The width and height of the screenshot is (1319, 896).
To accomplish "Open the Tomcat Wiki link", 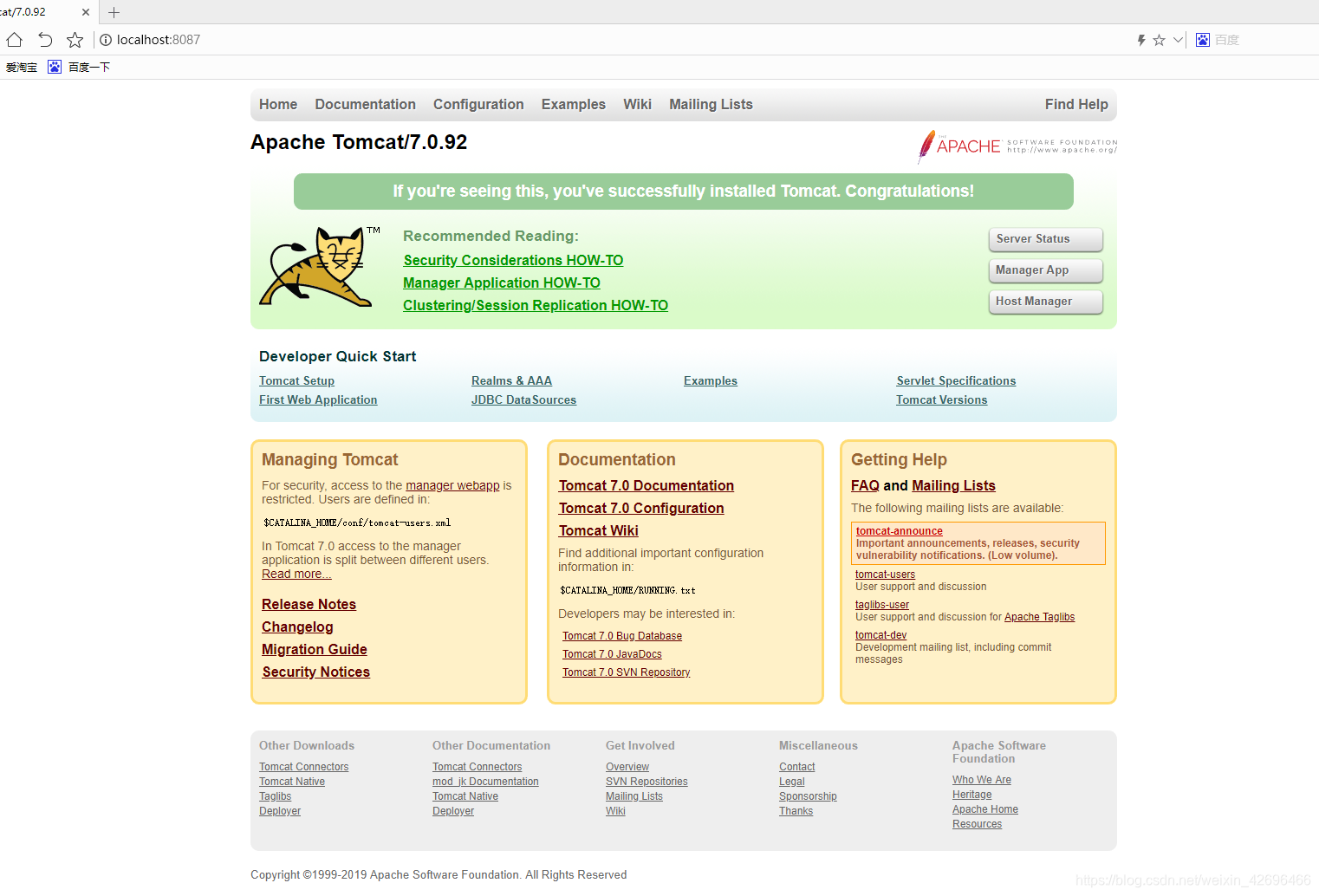I will (598, 530).
